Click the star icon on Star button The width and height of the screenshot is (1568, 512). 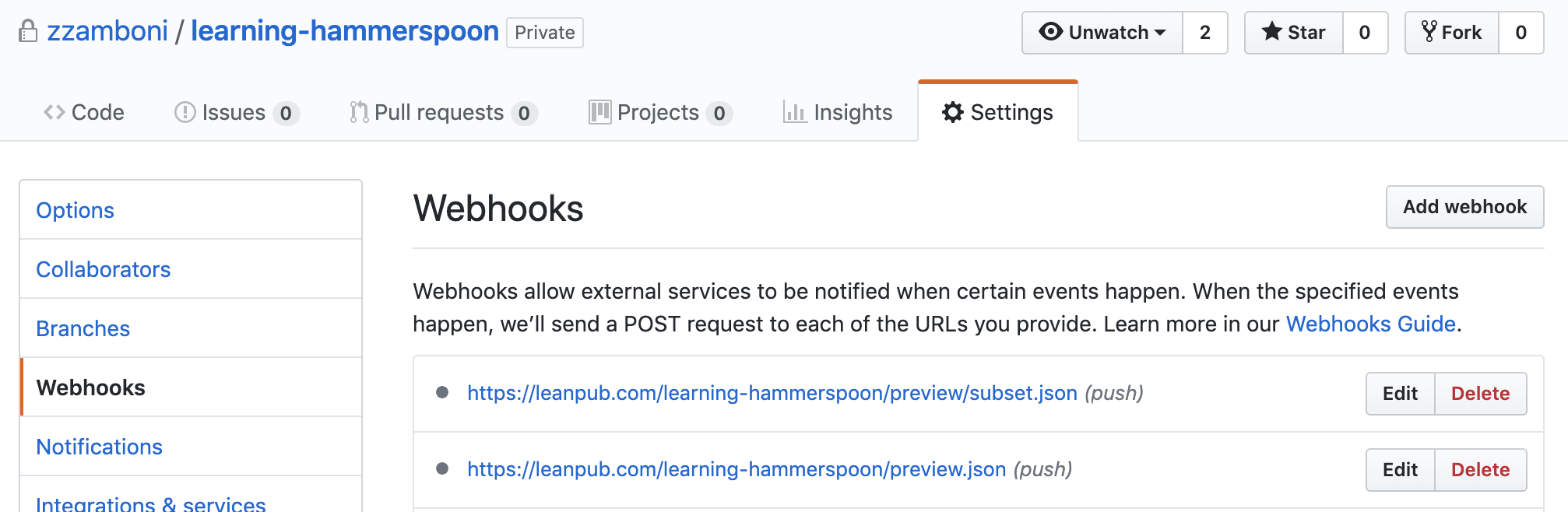click(1271, 32)
